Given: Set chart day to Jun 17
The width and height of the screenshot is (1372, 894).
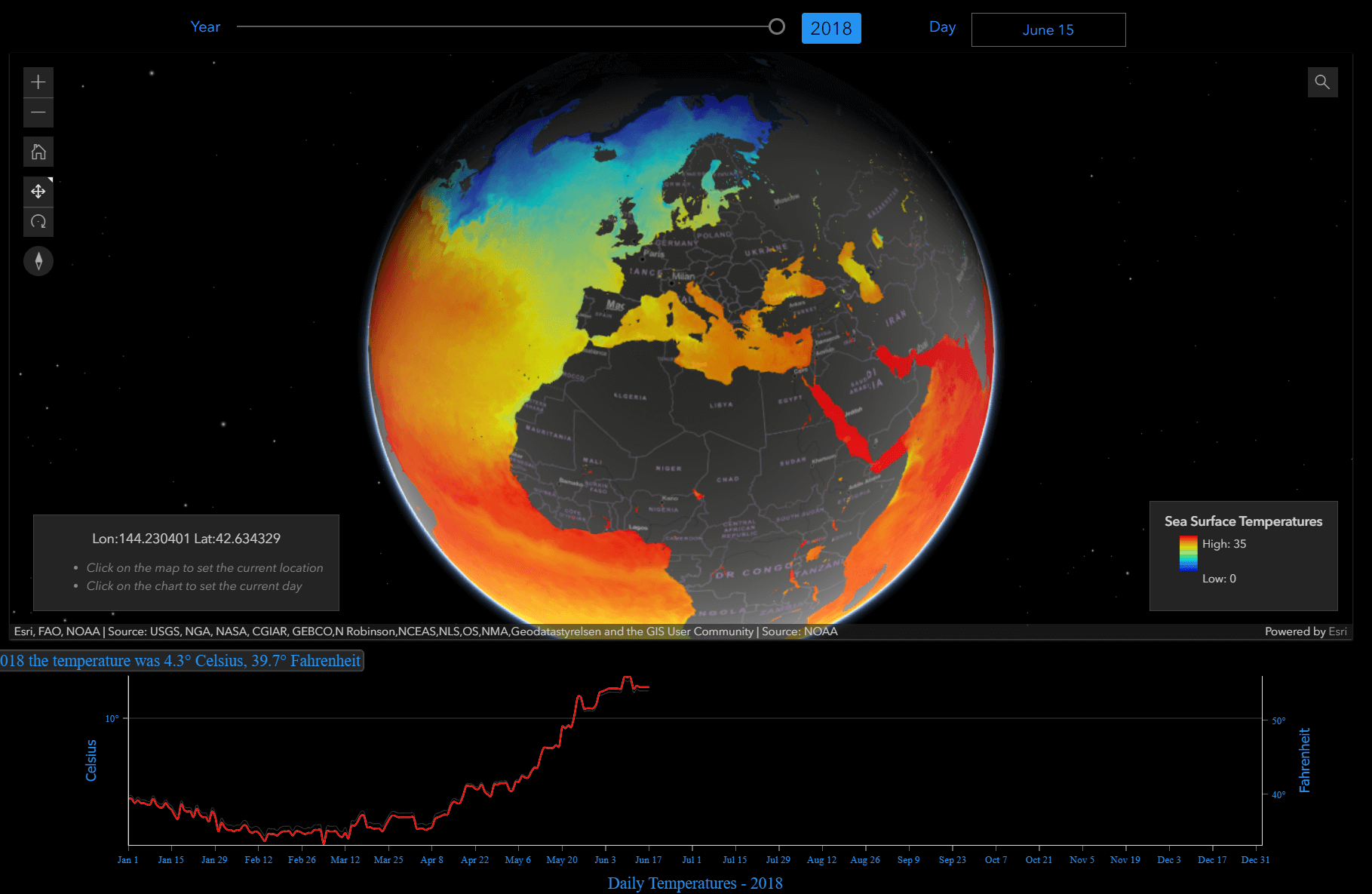Looking at the screenshot, I should tap(649, 859).
